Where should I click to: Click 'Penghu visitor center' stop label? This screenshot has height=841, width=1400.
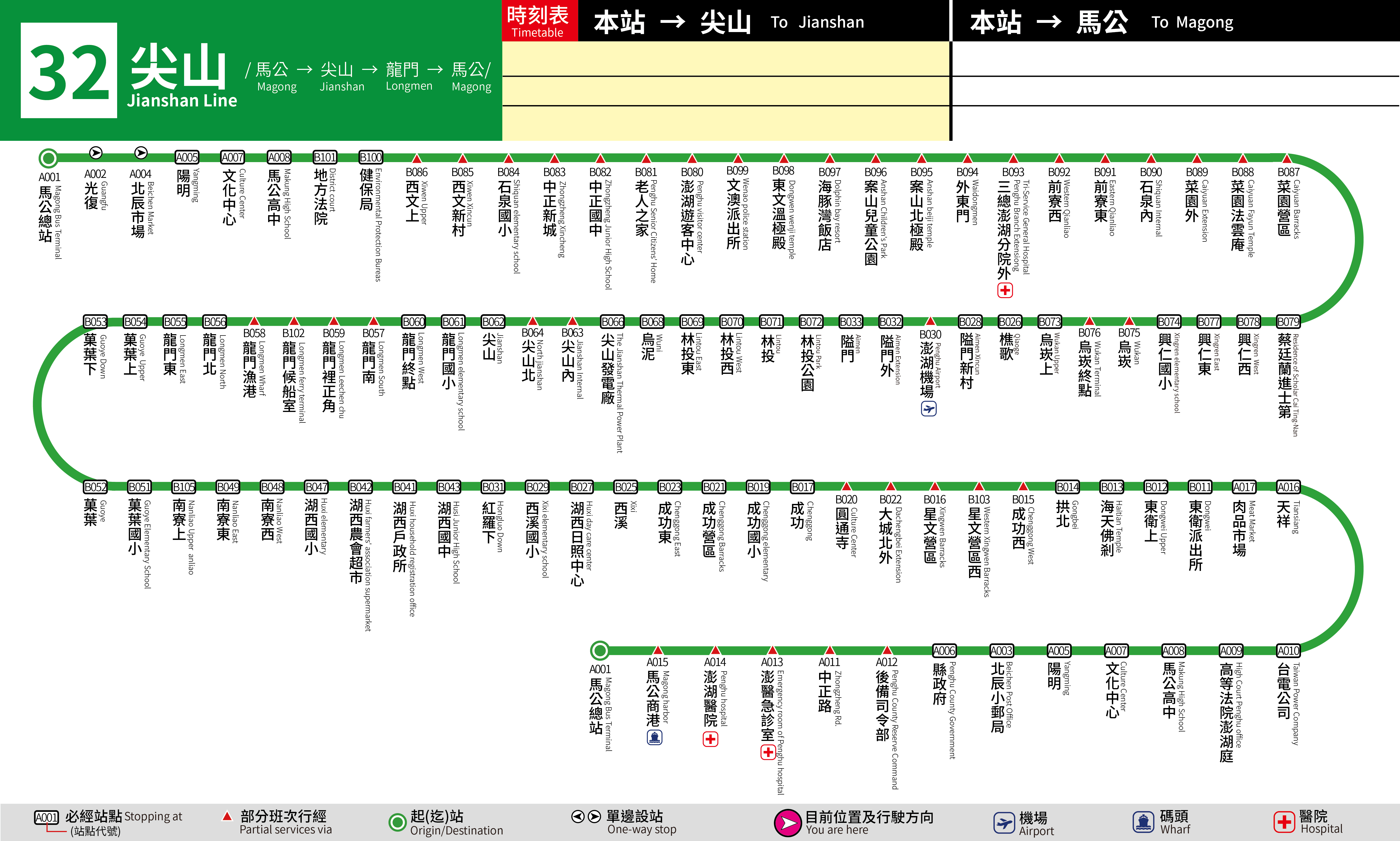tap(700, 216)
